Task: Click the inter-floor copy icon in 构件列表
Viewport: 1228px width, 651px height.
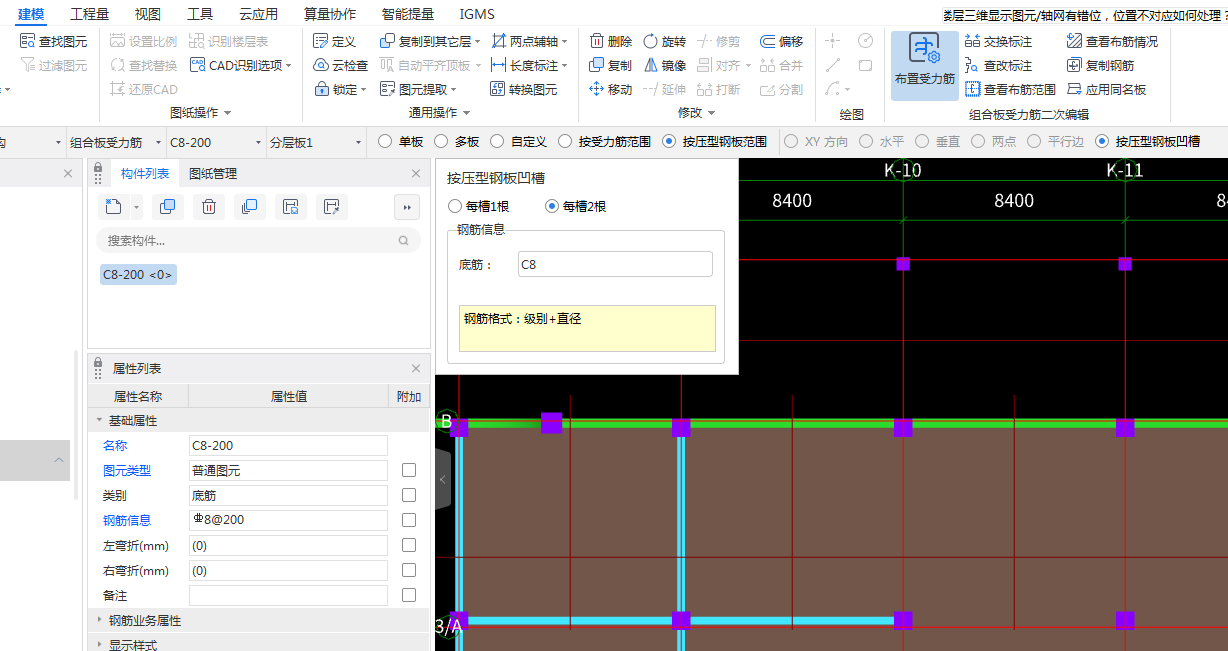Action: click(249, 207)
